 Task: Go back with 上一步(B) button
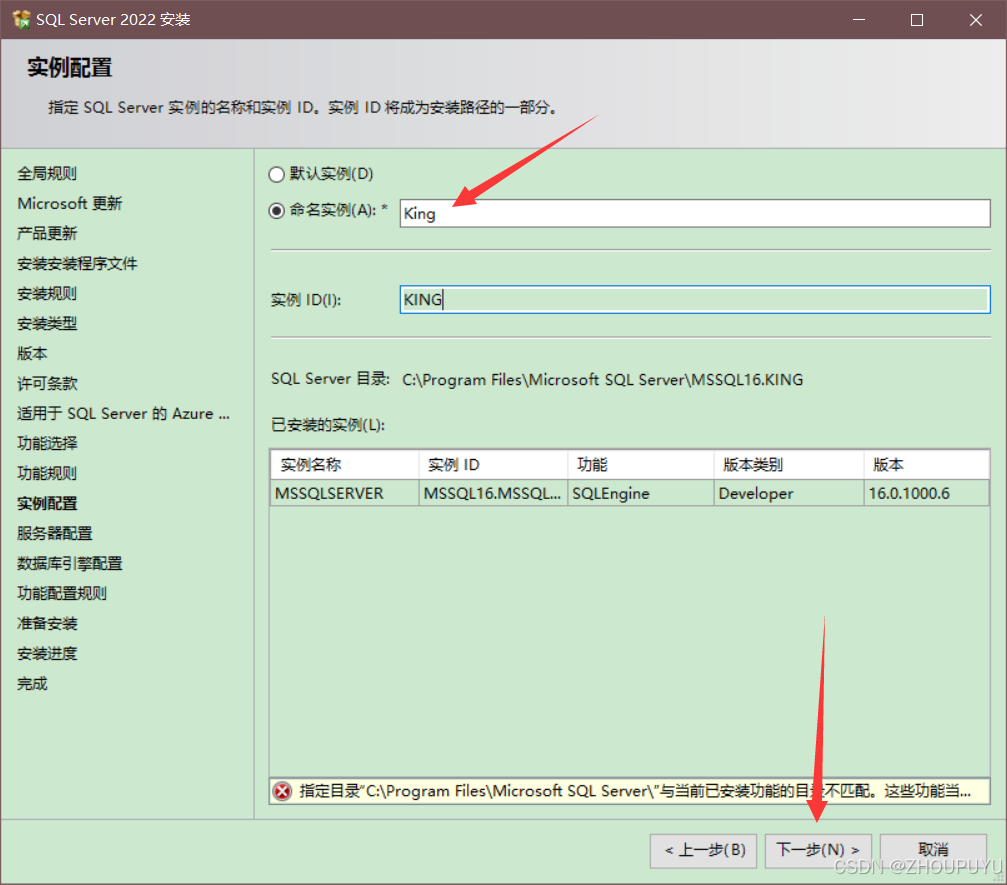pos(703,850)
